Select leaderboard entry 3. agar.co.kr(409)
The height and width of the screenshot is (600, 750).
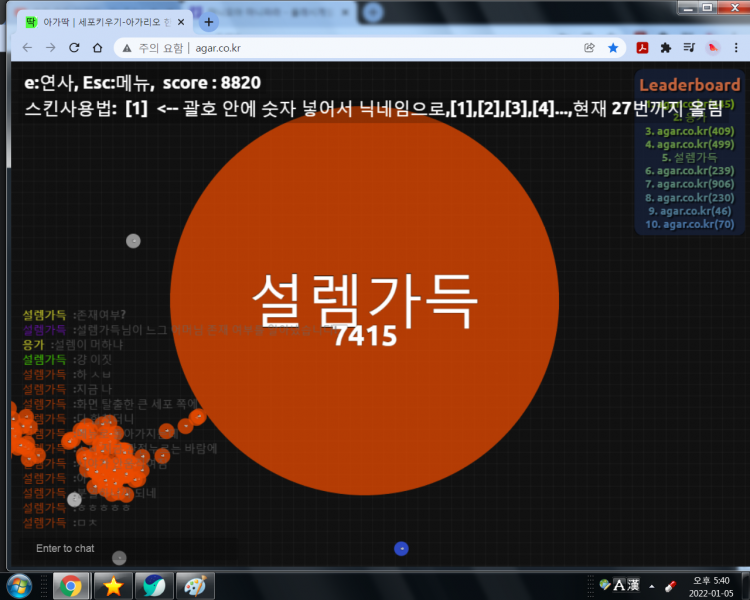tap(689, 131)
